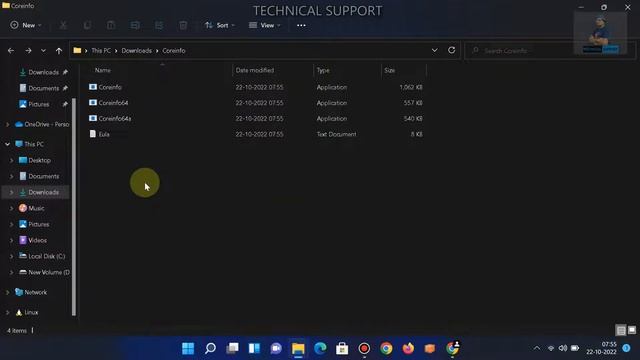This screenshot has width=640, height=360.
Task: Expand the OneDrive tree node
Action: [x=8, y=124]
